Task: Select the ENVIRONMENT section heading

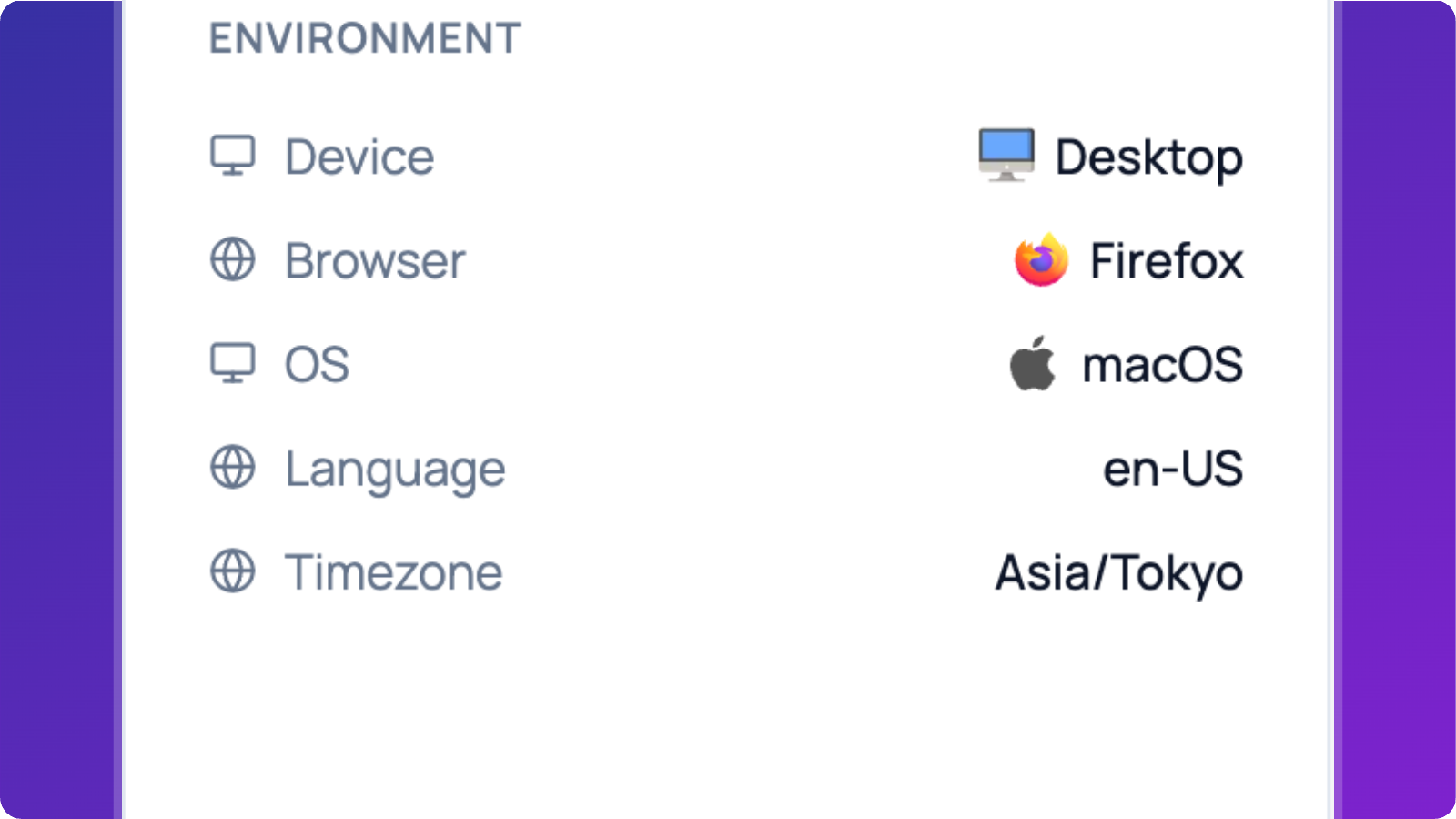Action: click(x=365, y=39)
